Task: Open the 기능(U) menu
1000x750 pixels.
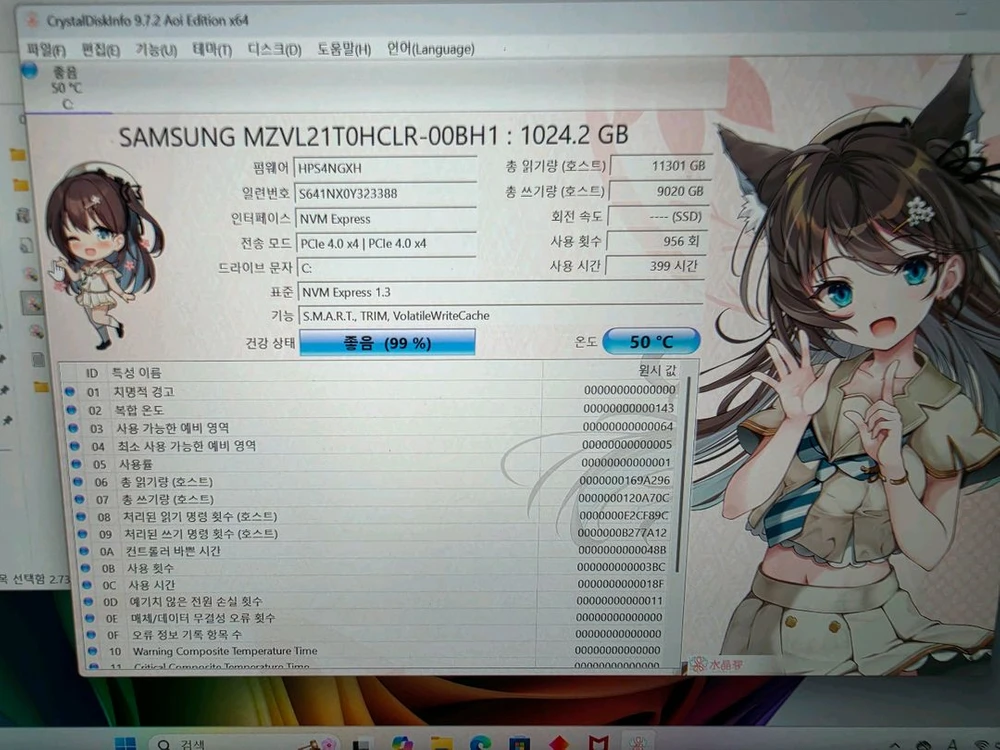Action: tap(156, 50)
